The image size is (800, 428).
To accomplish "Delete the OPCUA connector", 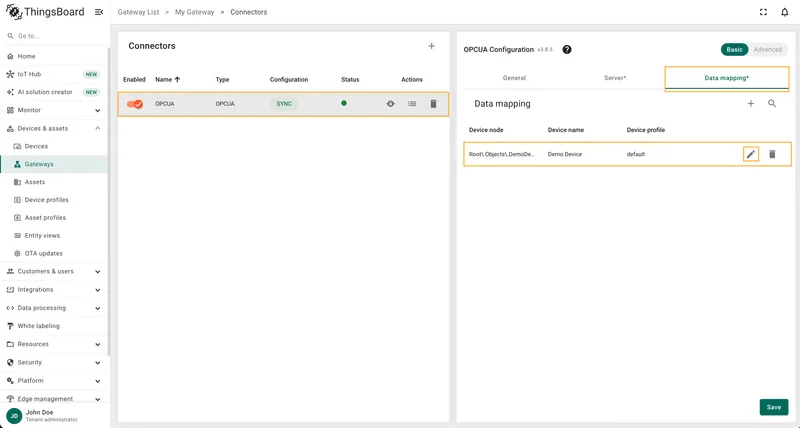I will [433, 104].
